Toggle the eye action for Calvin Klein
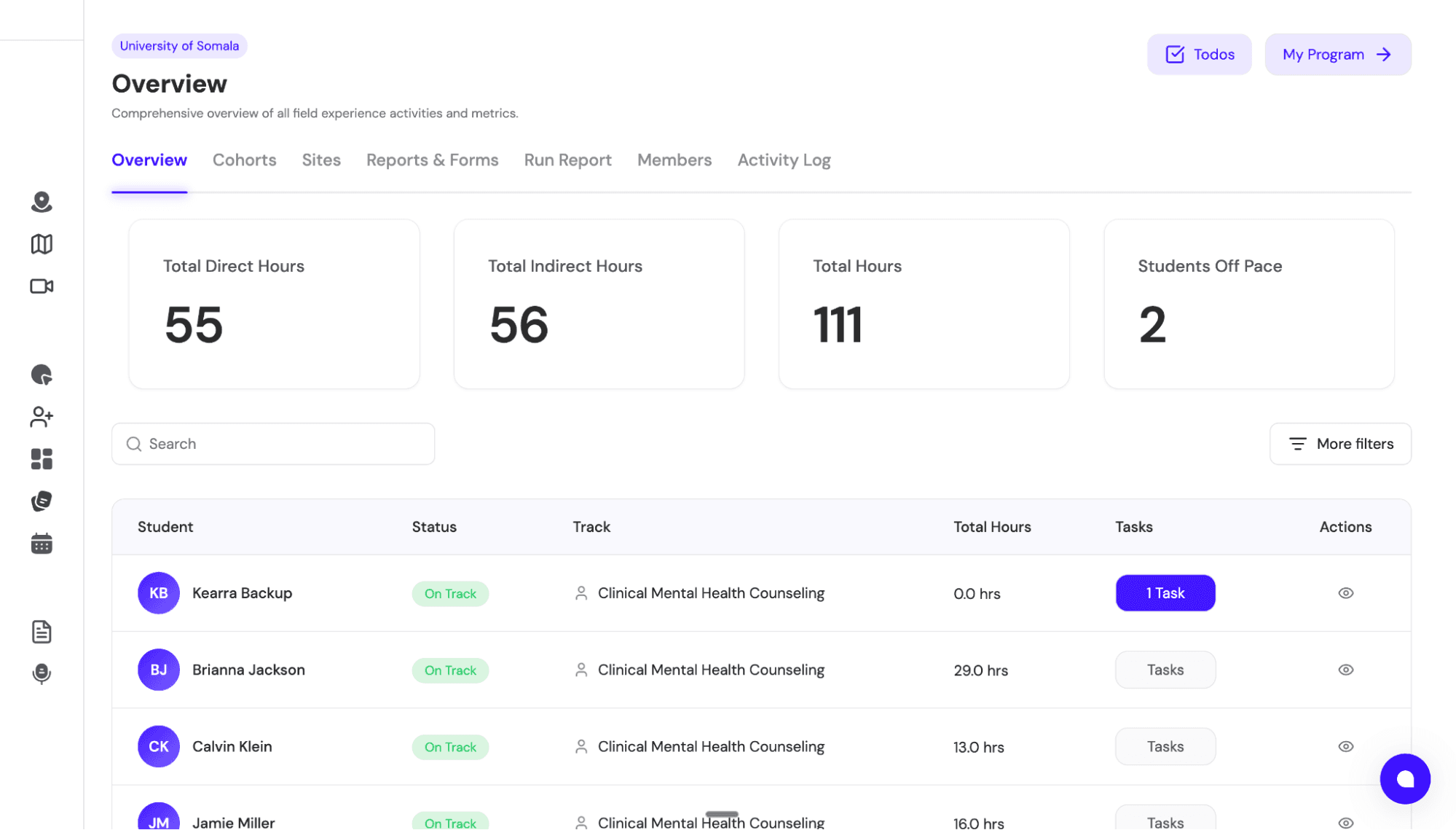 [1345, 746]
